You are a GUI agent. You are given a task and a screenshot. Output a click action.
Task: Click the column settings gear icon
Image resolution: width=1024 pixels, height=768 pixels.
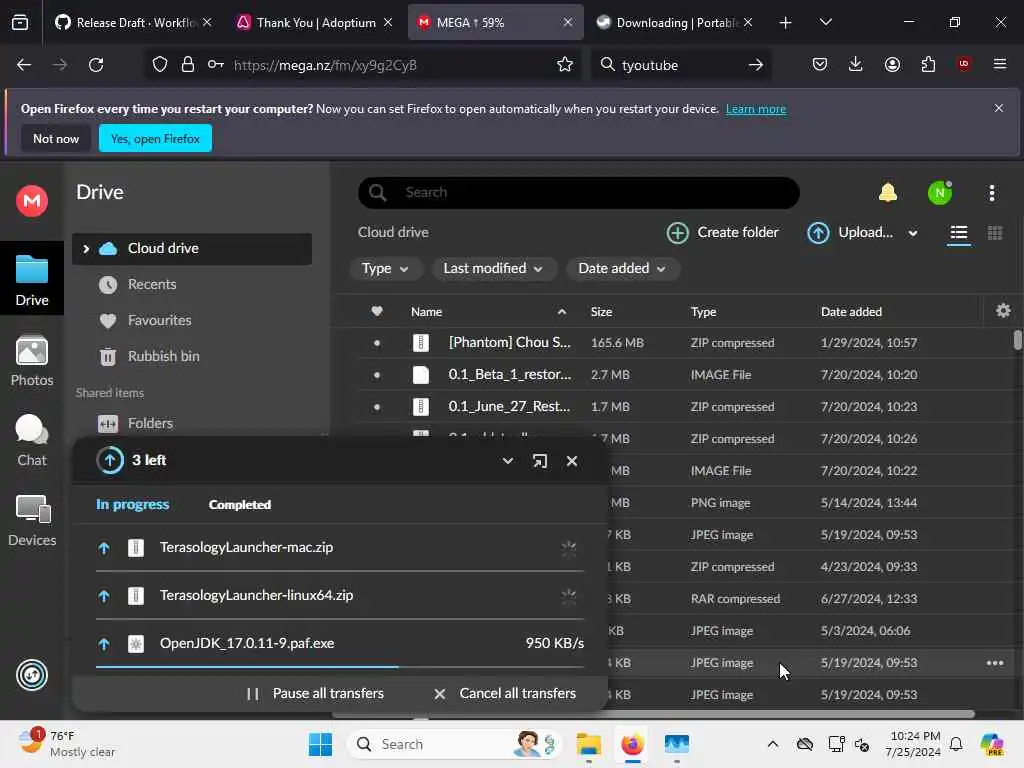1003,311
